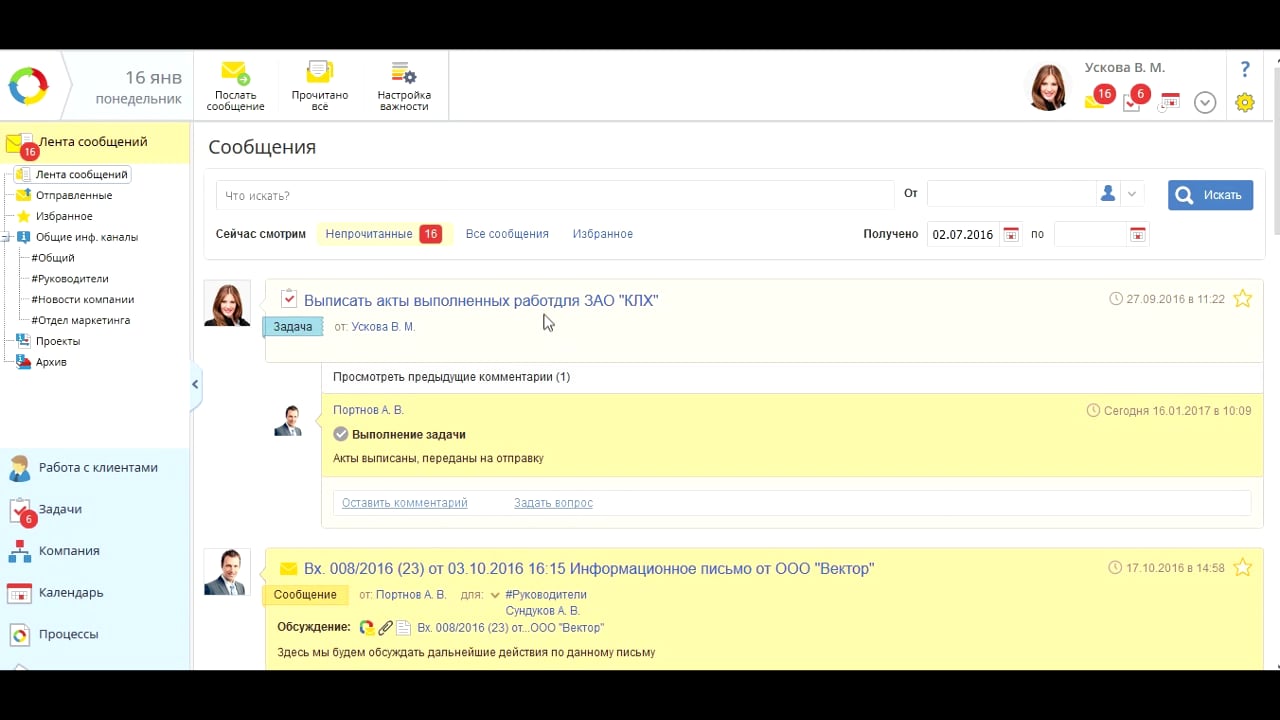Collapse Общие инф. каналы tree node

pos(6,237)
